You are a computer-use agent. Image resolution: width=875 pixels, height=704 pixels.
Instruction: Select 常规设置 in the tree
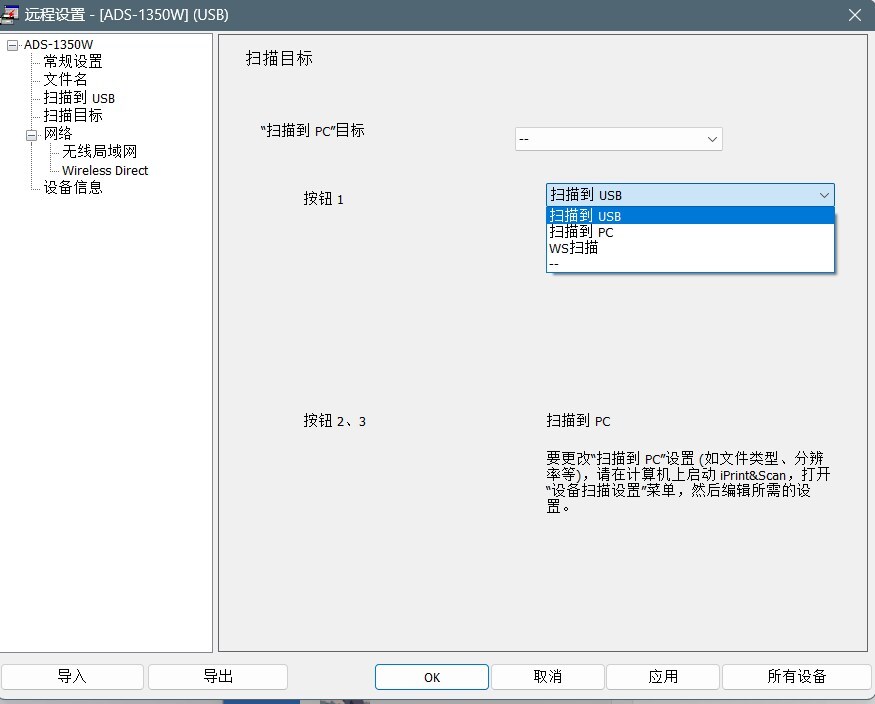(x=72, y=62)
